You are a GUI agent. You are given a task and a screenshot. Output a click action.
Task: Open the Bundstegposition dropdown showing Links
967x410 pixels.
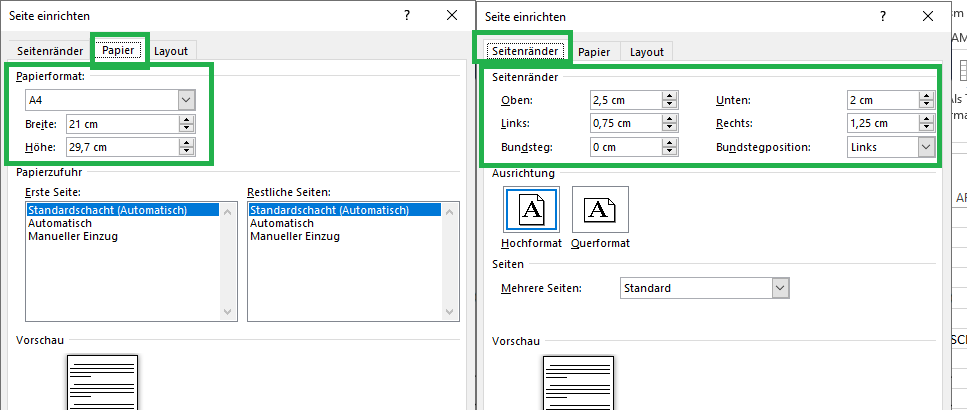coord(925,147)
